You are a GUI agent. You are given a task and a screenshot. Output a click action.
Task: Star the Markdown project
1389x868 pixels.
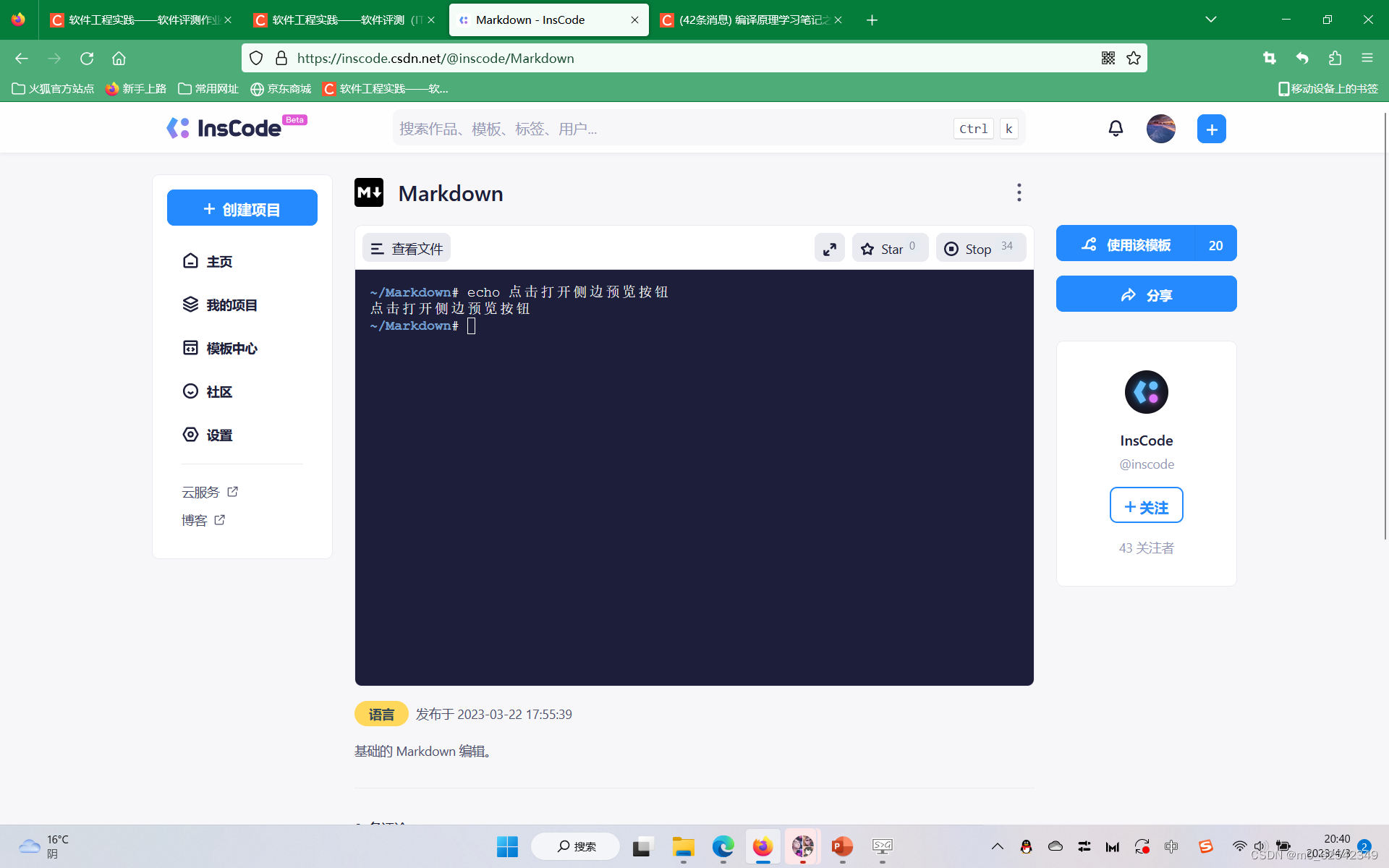pyautogui.click(x=890, y=249)
